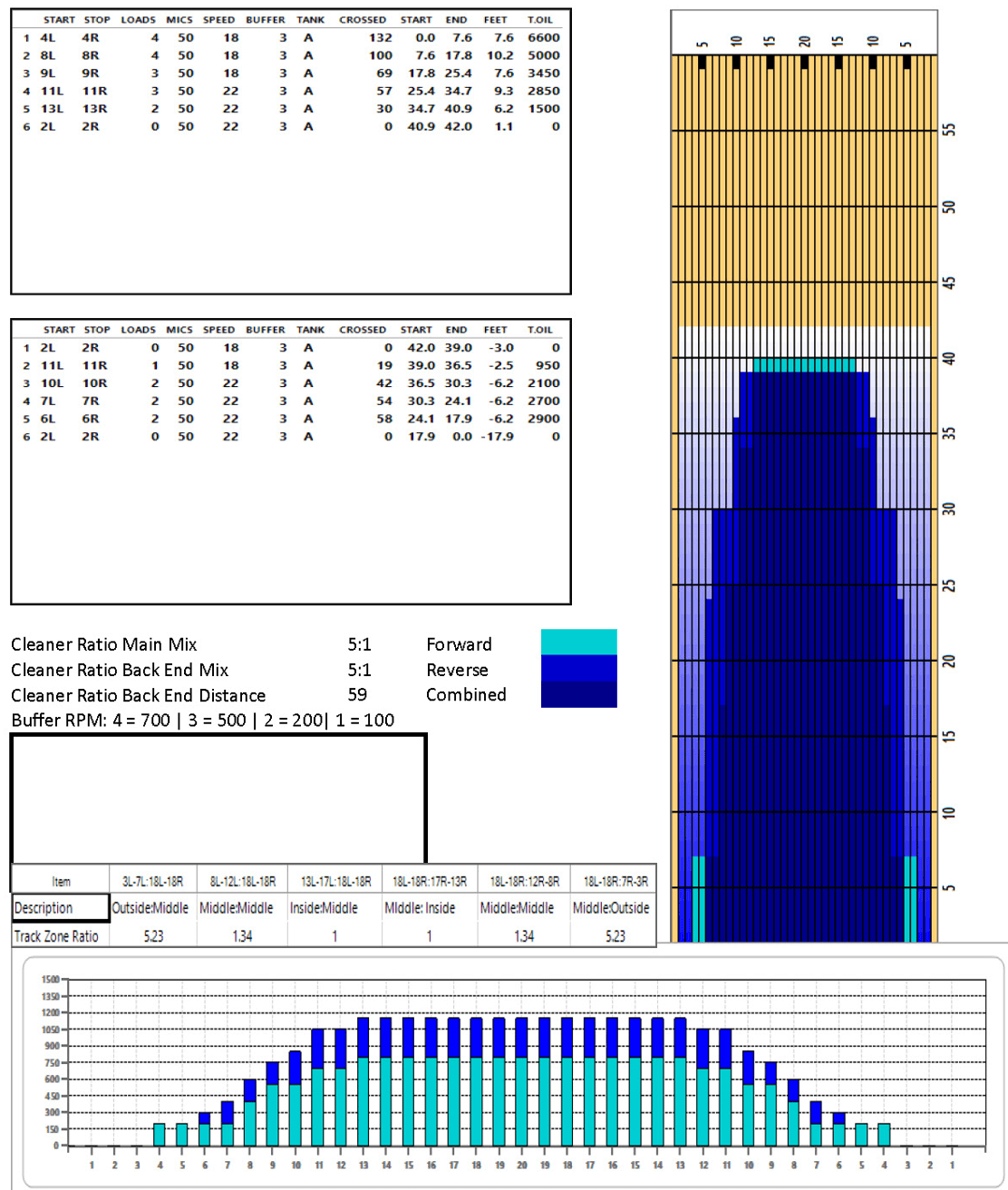The height and width of the screenshot is (1190, 1008).
Task: Select the crossed value 69
Action: tap(384, 73)
